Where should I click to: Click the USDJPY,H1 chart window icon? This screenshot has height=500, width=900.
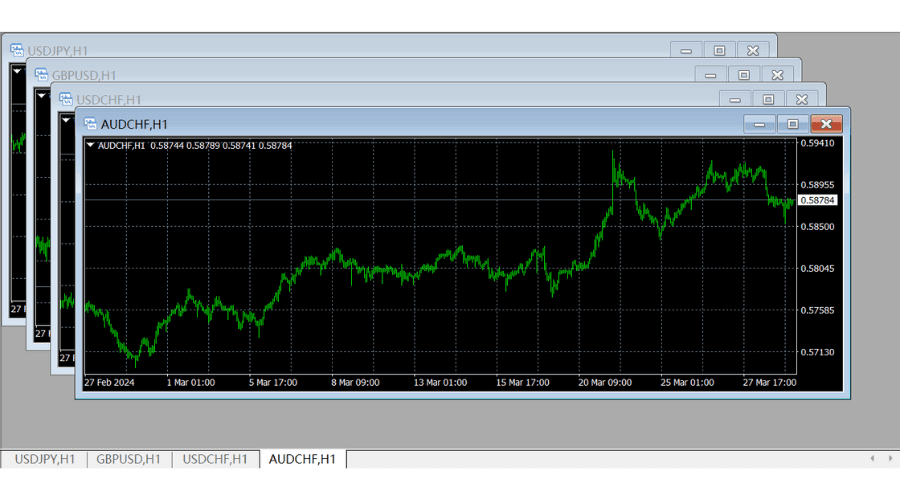(x=17, y=49)
